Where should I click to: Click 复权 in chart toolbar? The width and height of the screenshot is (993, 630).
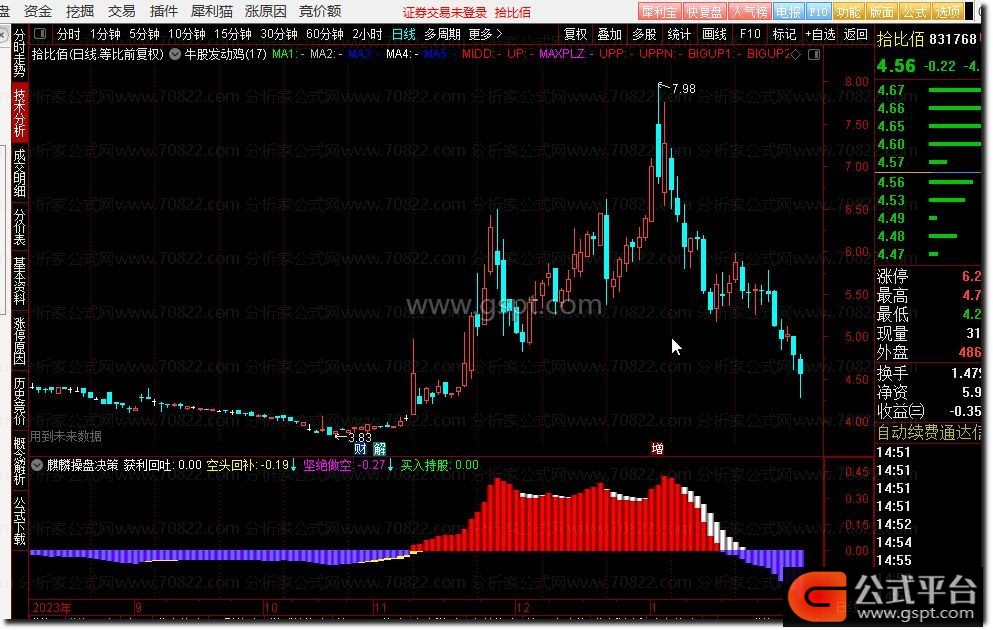point(575,34)
